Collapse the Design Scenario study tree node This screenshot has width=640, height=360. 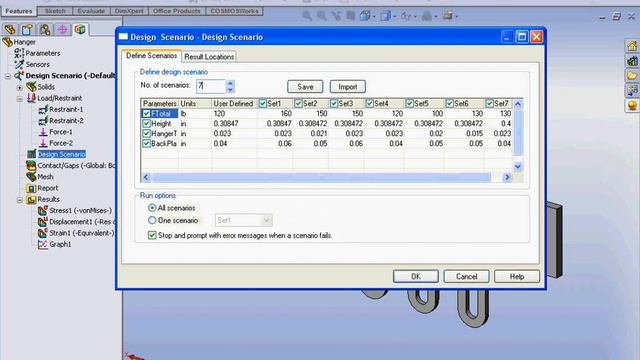8,76
